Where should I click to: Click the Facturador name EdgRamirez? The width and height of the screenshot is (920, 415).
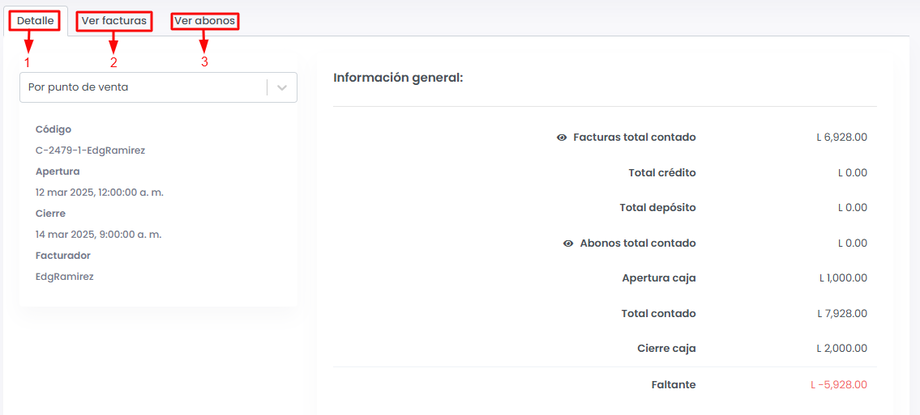click(x=64, y=277)
